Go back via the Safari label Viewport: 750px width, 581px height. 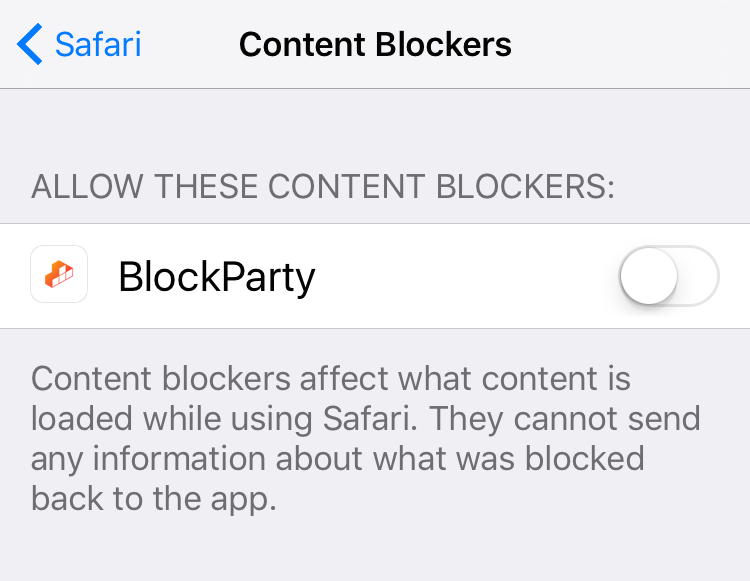[98, 44]
